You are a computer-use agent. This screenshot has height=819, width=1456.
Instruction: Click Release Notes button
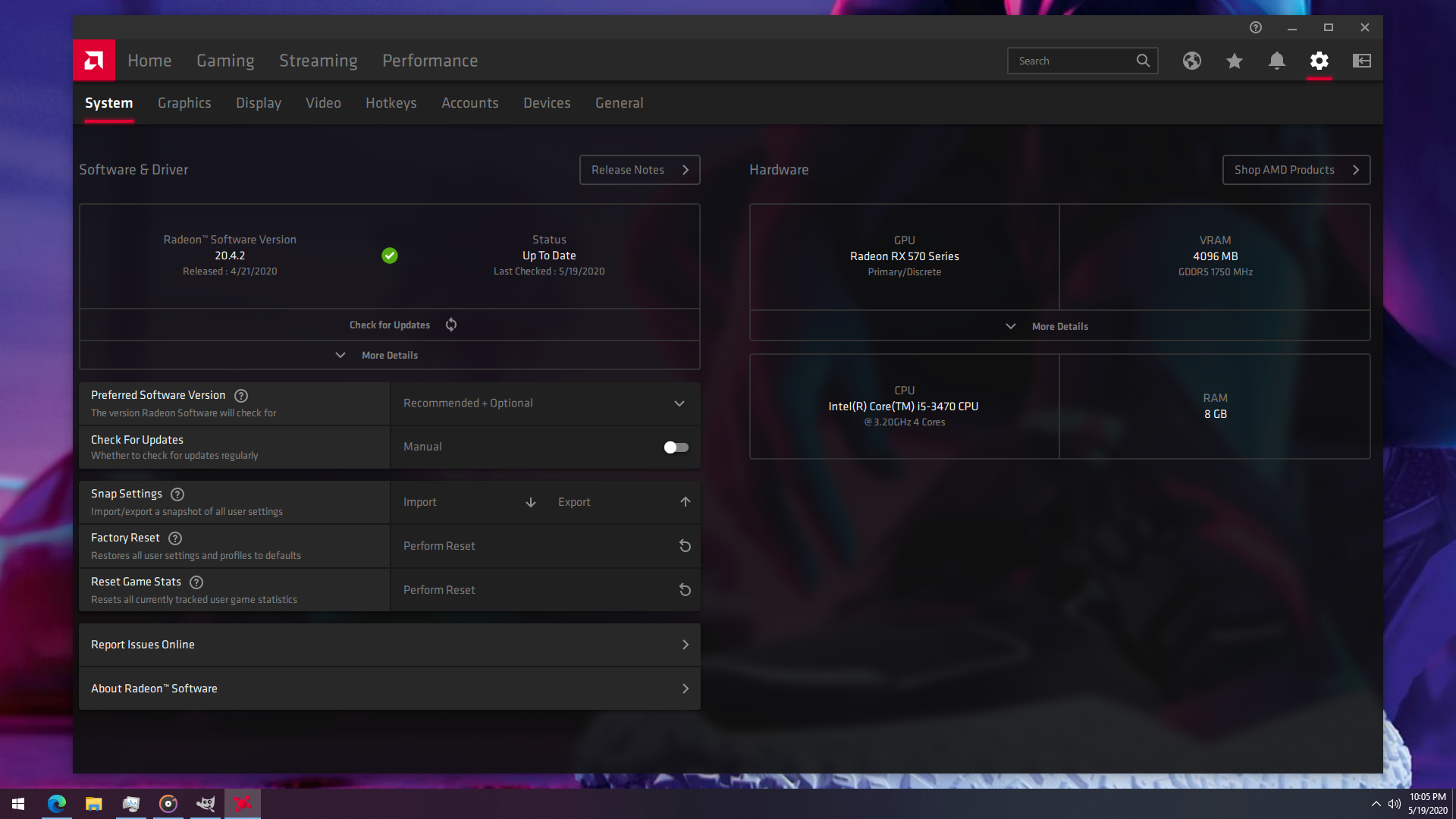[x=640, y=170]
